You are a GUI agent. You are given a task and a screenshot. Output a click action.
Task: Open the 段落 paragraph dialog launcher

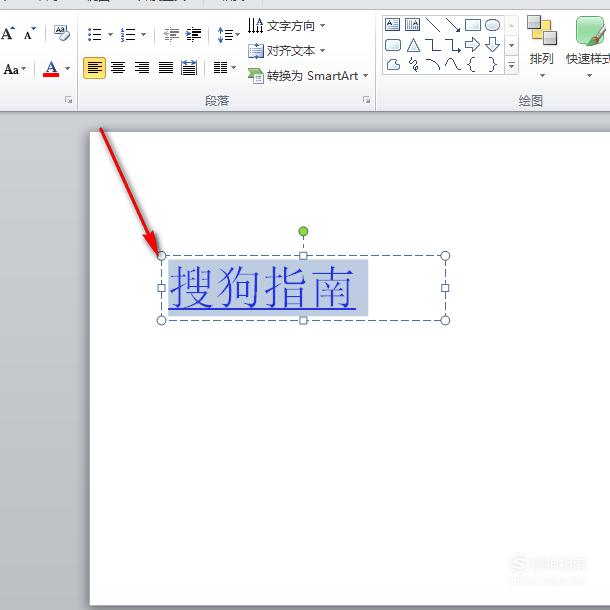[366, 100]
